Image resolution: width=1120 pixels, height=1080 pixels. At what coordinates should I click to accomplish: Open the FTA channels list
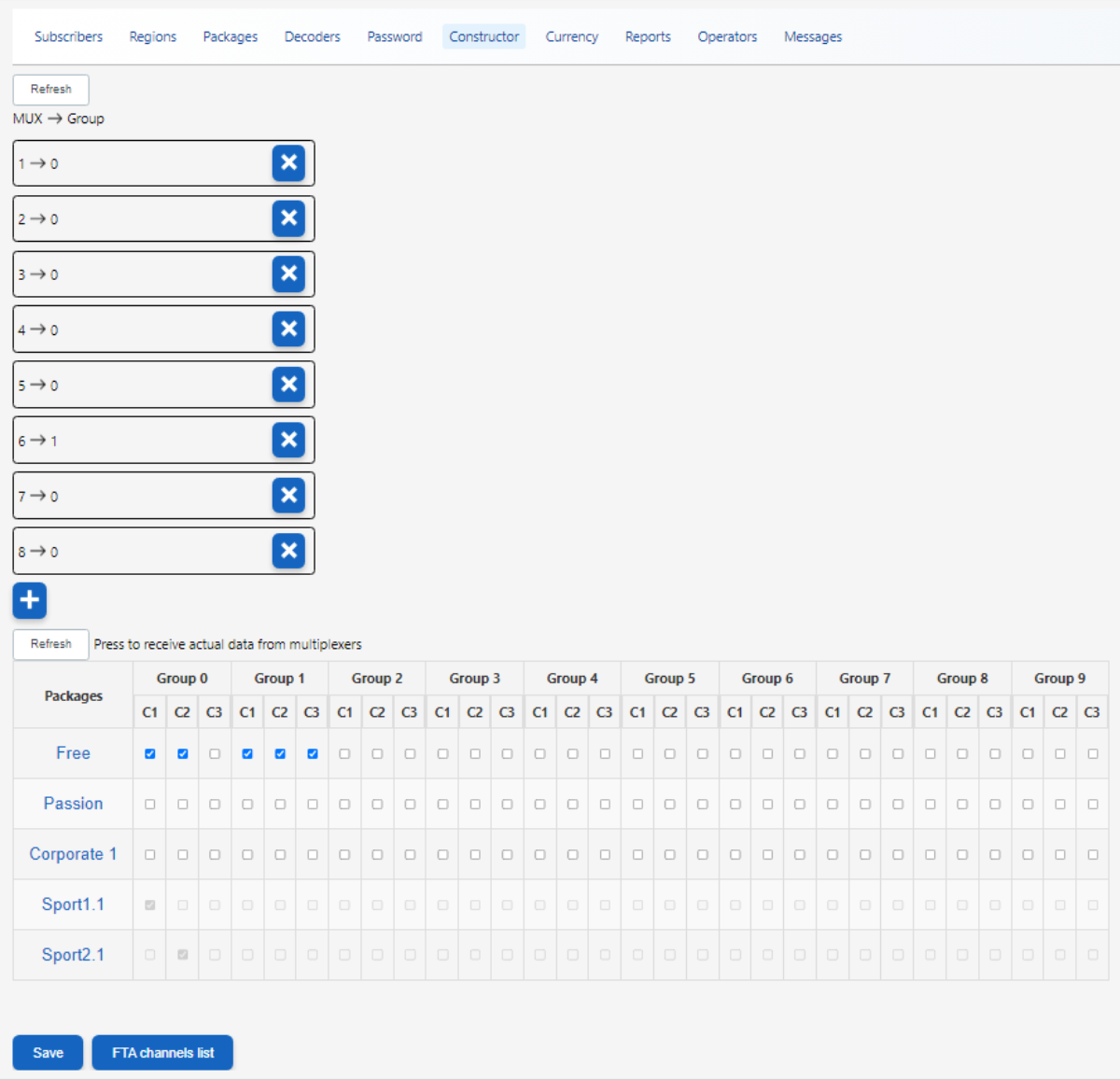click(x=162, y=1053)
